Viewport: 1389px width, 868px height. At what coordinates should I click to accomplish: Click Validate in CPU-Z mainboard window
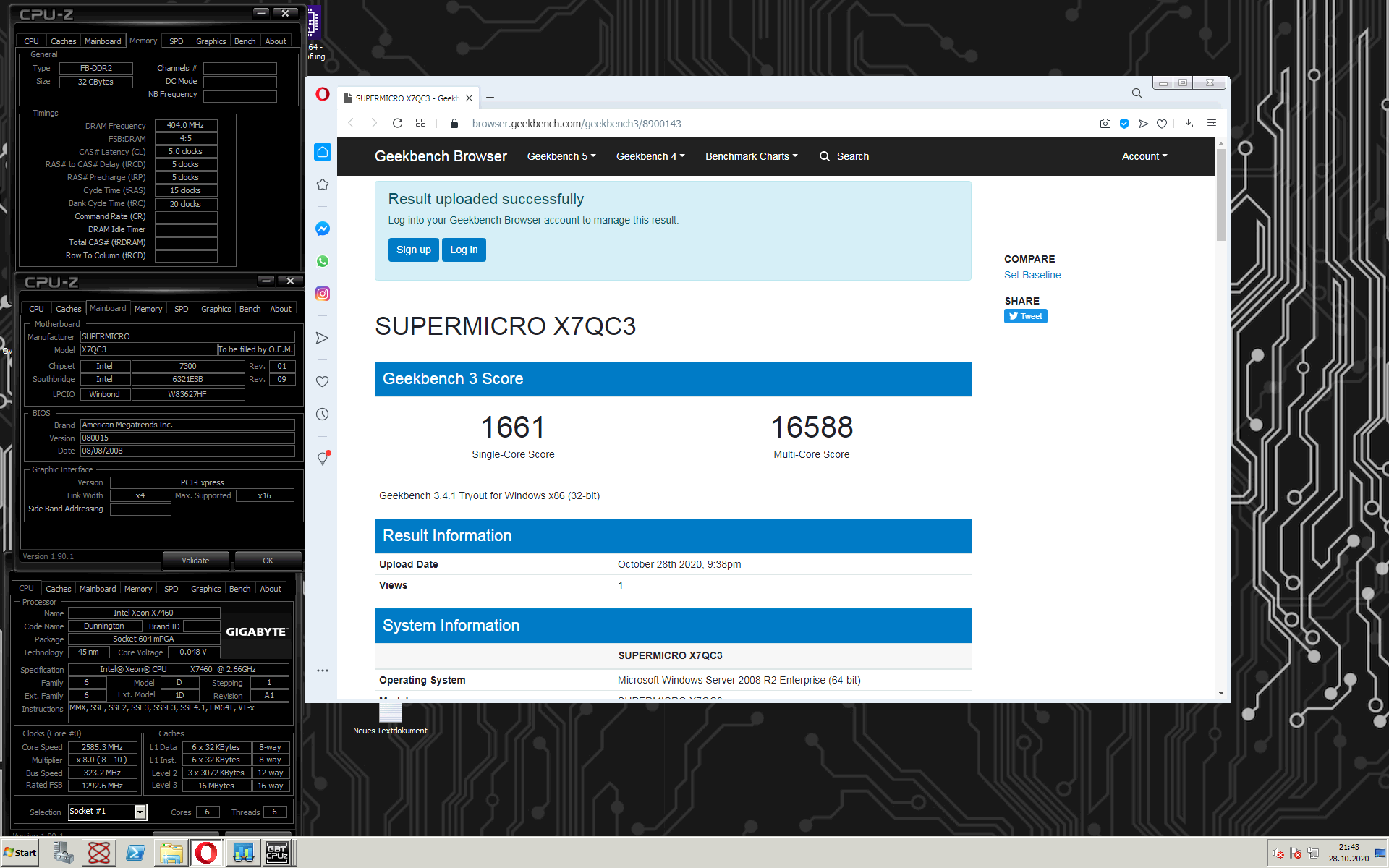tap(195, 561)
